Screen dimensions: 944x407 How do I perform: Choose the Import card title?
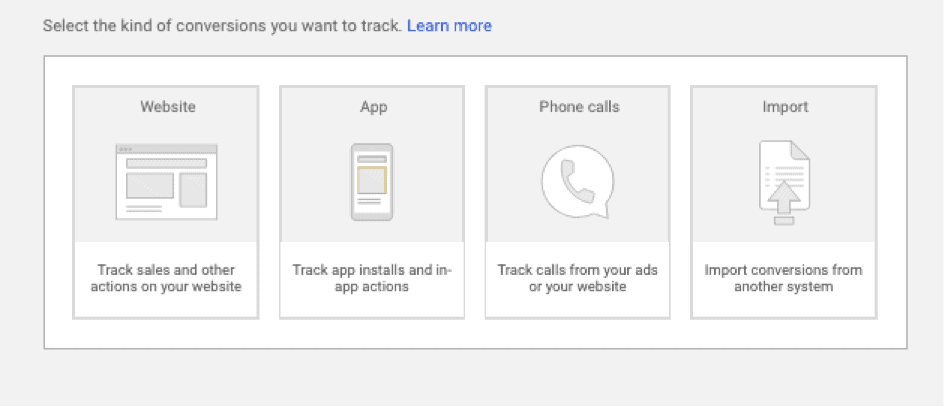pyautogui.click(x=785, y=107)
